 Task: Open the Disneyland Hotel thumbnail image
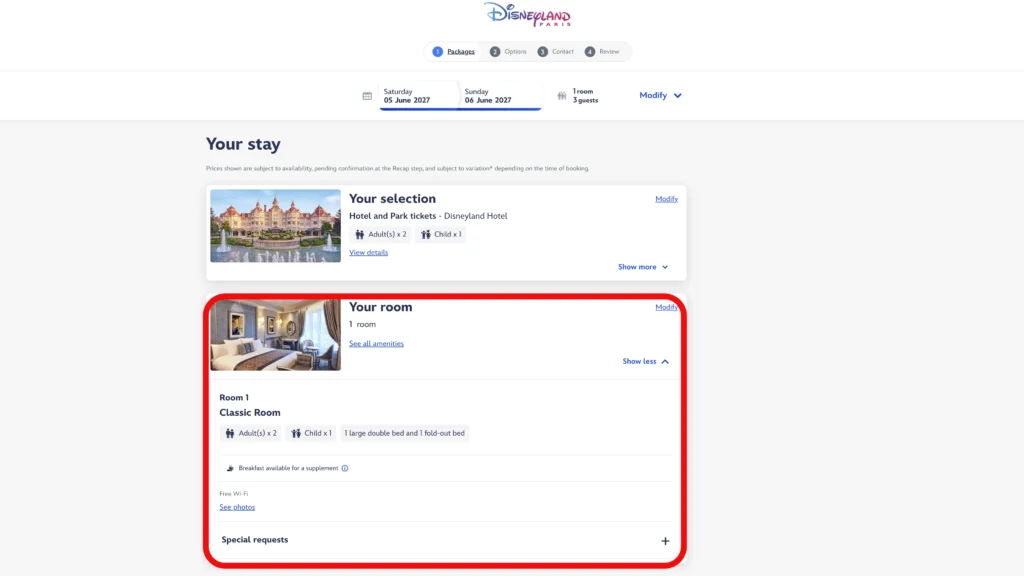(x=276, y=226)
